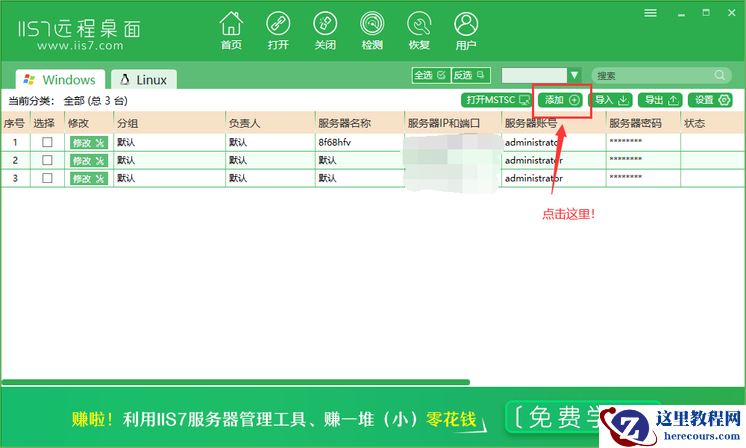Click the 状态 column header
Screen dimensions: 746x448
[712, 123]
